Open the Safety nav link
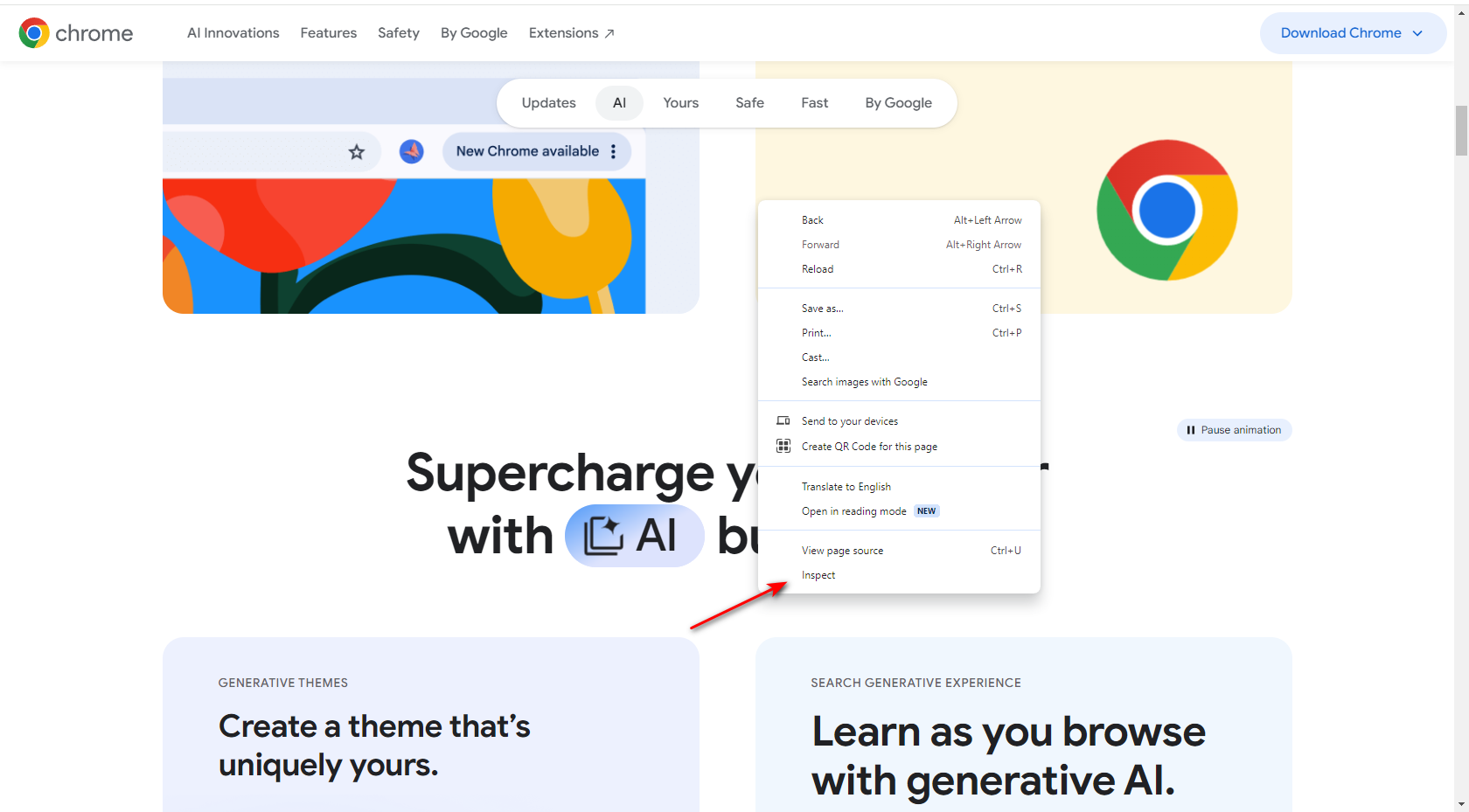 point(398,33)
